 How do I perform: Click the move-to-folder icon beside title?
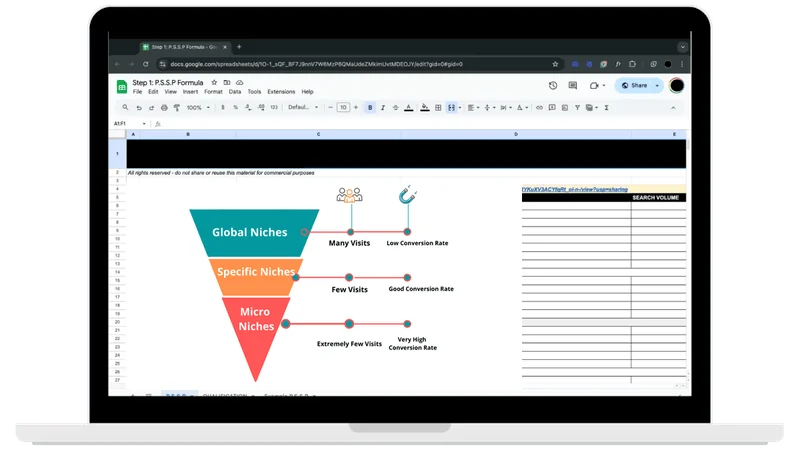[227, 83]
